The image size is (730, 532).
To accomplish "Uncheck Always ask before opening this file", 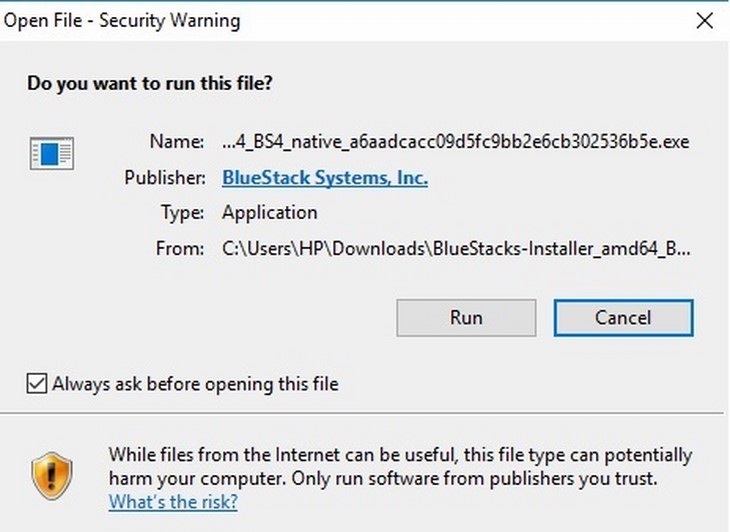I will (x=37, y=384).
